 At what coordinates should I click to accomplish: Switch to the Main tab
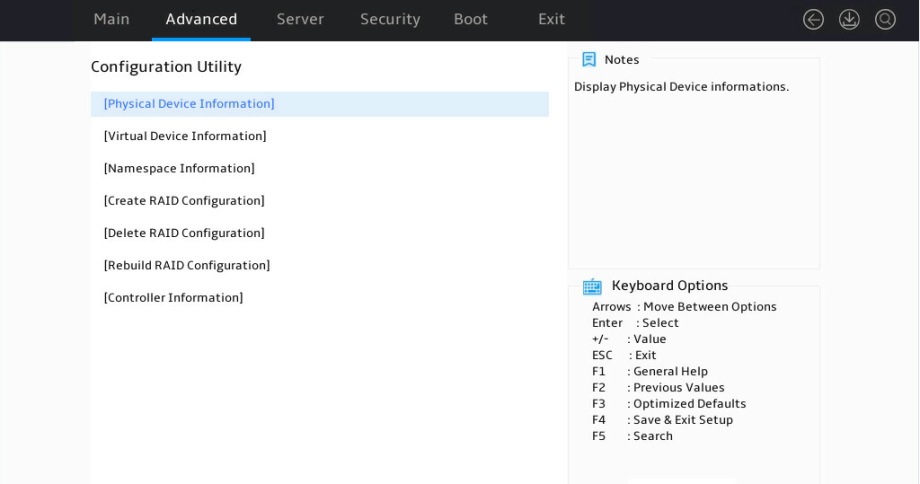(111, 19)
